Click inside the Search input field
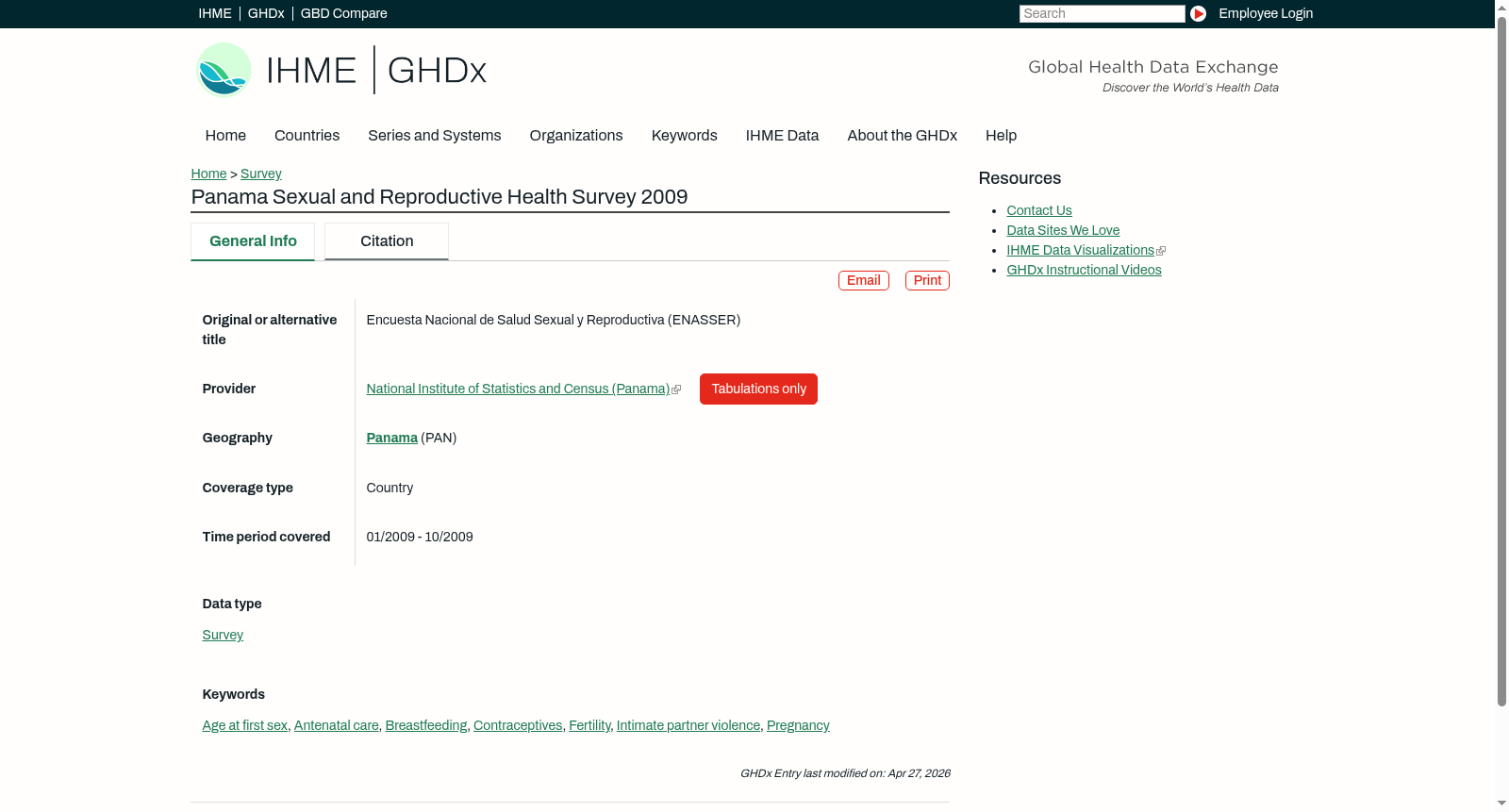 (1102, 13)
